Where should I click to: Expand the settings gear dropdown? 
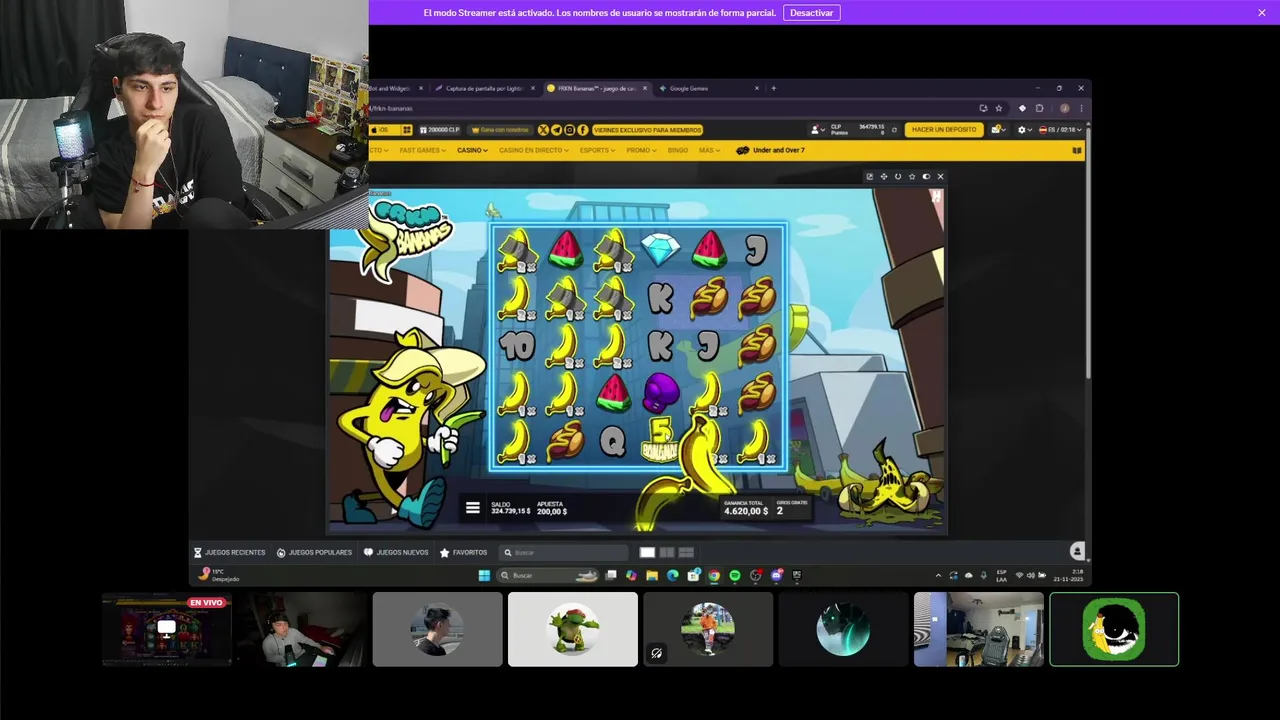[1024, 130]
